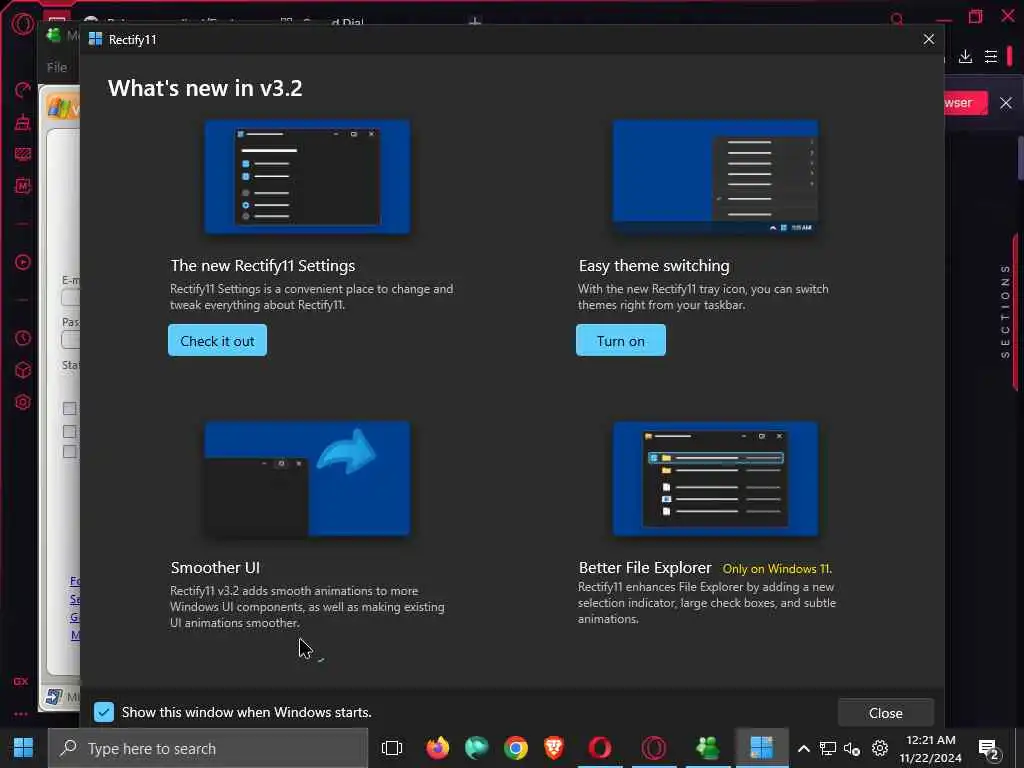The width and height of the screenshot is (1024, 768).
Task: Click the Rectify11 Settings preview image
Action: [308, 177]
